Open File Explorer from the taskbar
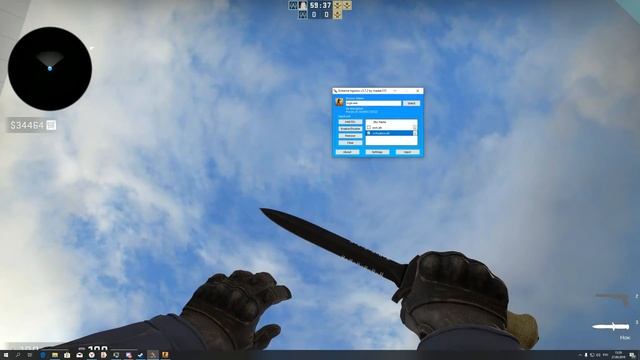The height and width of the screenshot is (360, 640). tap(55, 355)
